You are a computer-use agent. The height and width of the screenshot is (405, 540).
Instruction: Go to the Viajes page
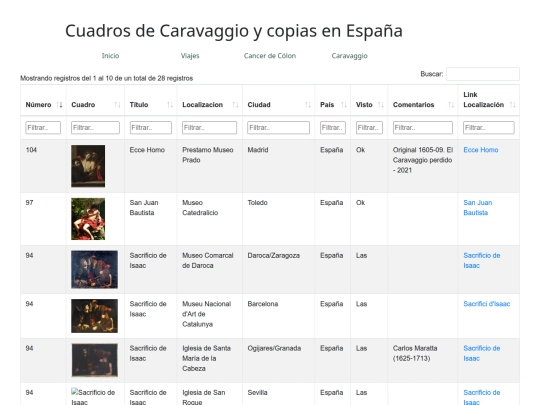tap(190, 56)
